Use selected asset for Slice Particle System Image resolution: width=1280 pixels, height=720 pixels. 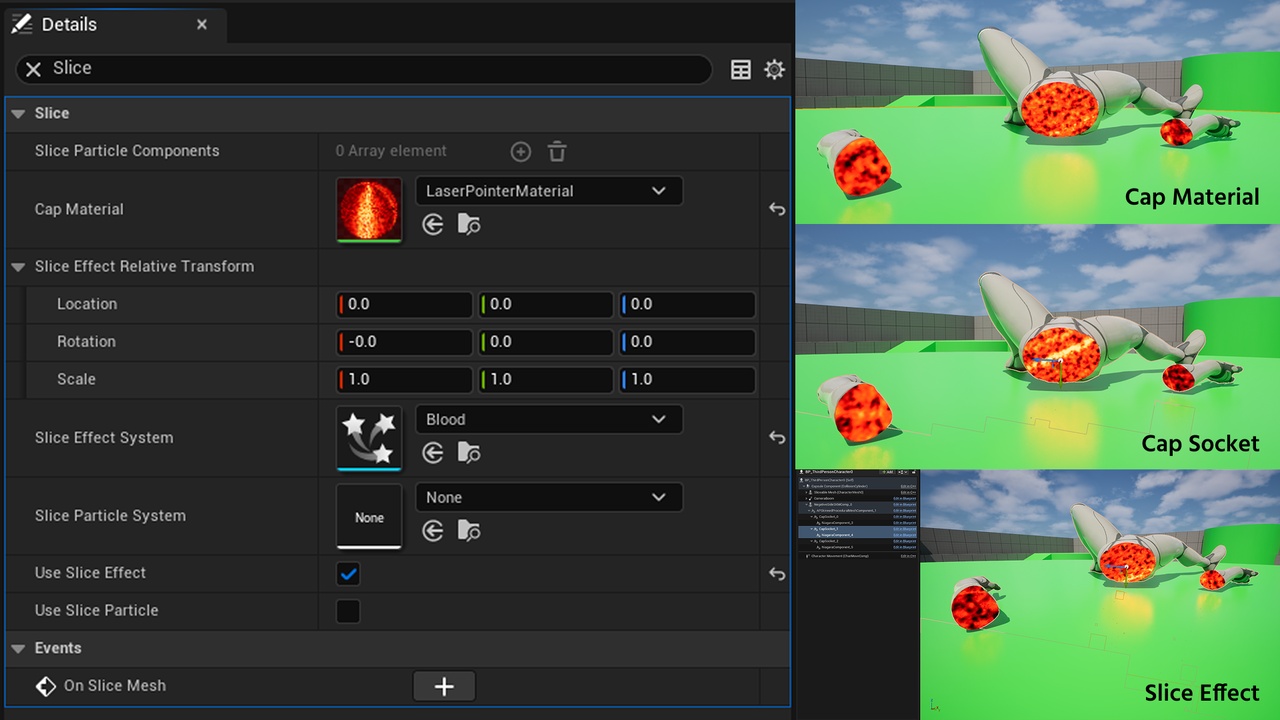(x=433, y=531)
